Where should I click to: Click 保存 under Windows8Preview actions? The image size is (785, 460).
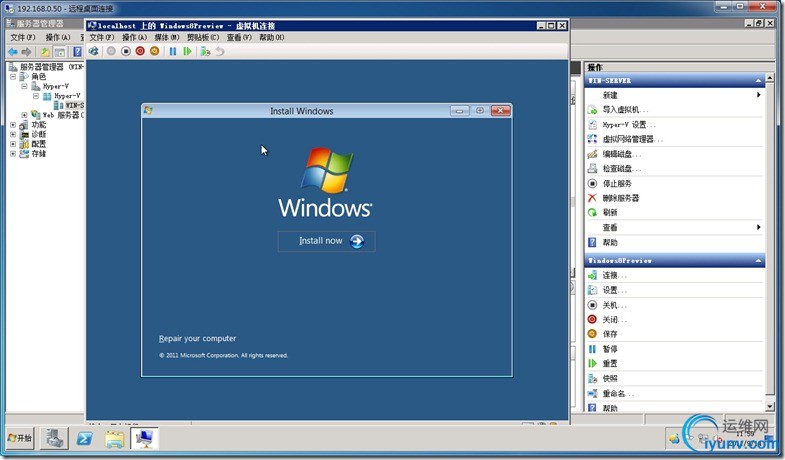pos(609,334)
